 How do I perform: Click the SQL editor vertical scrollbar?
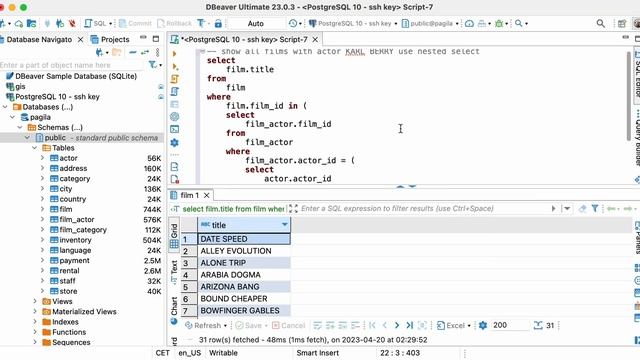[629, 96]
